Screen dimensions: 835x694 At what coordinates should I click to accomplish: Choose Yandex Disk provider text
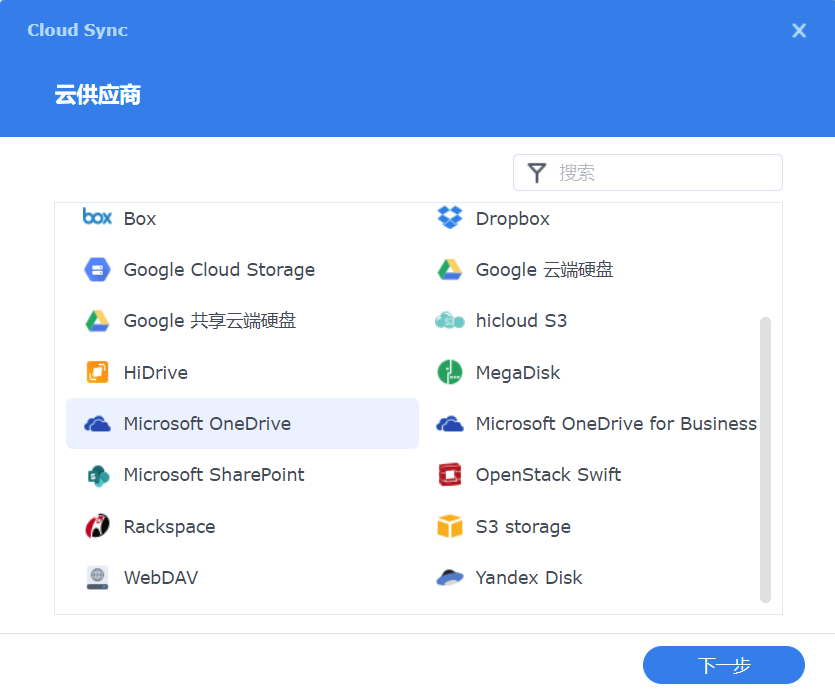529,578
